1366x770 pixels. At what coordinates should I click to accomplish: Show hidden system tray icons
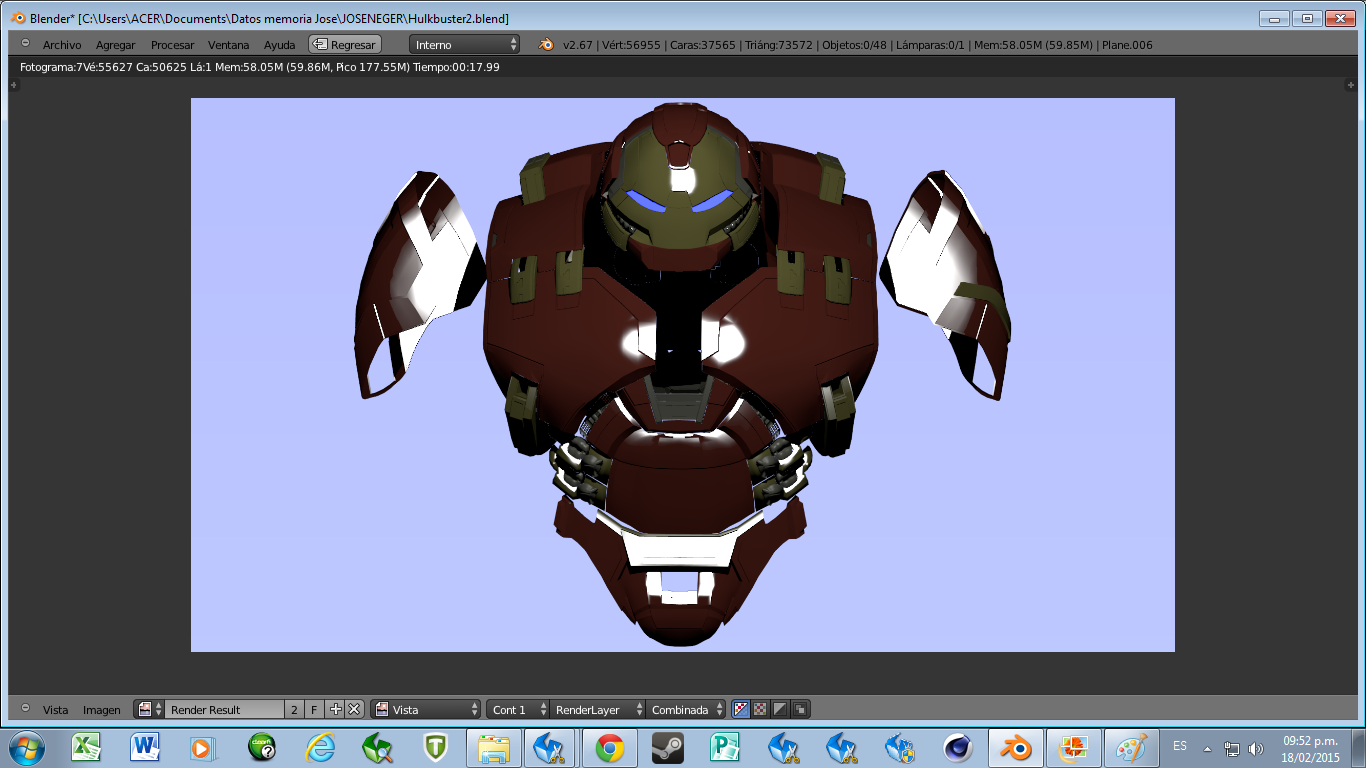tap(1207, 748)
